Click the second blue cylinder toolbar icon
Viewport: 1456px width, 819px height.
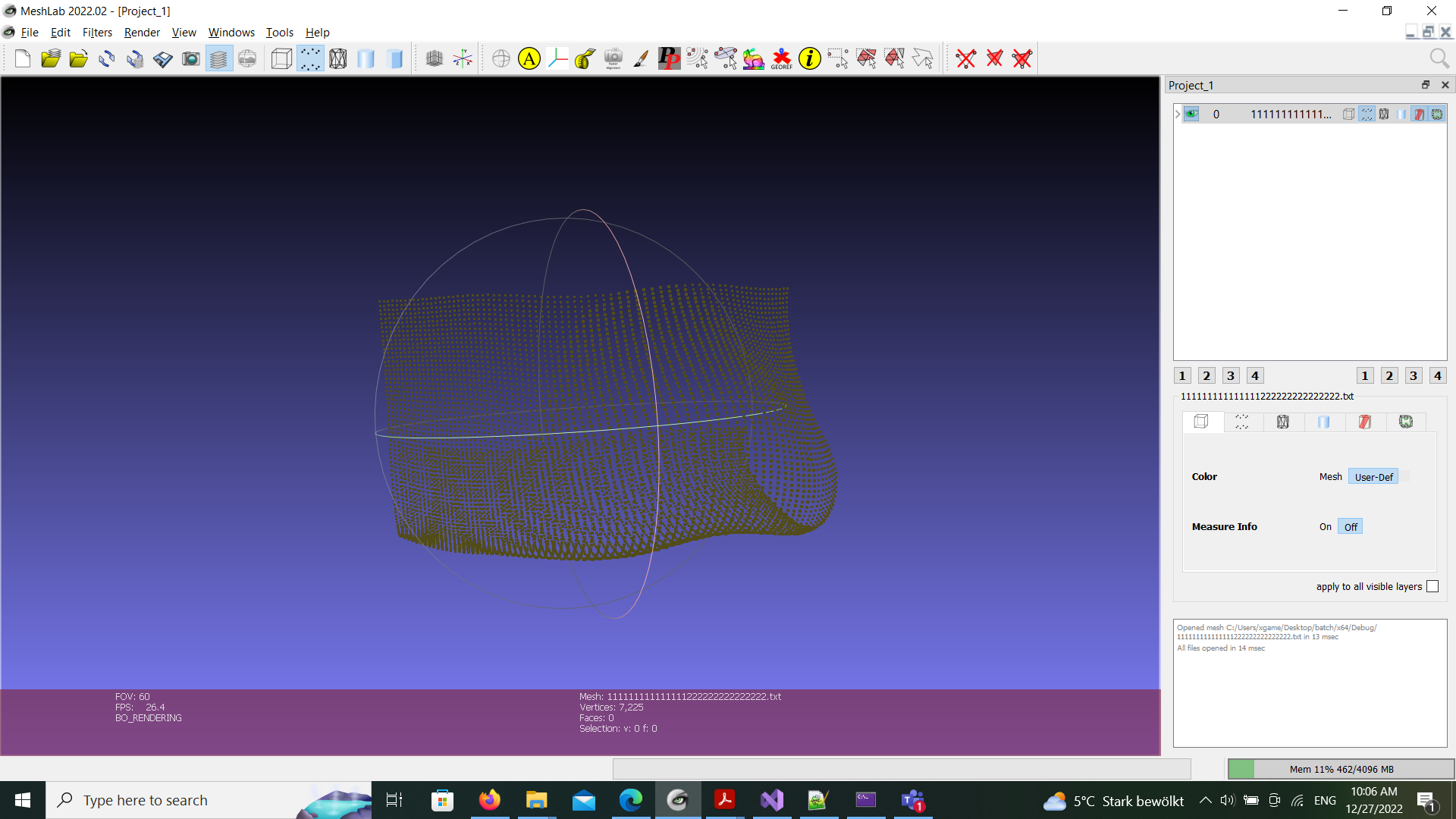[394, 58]
